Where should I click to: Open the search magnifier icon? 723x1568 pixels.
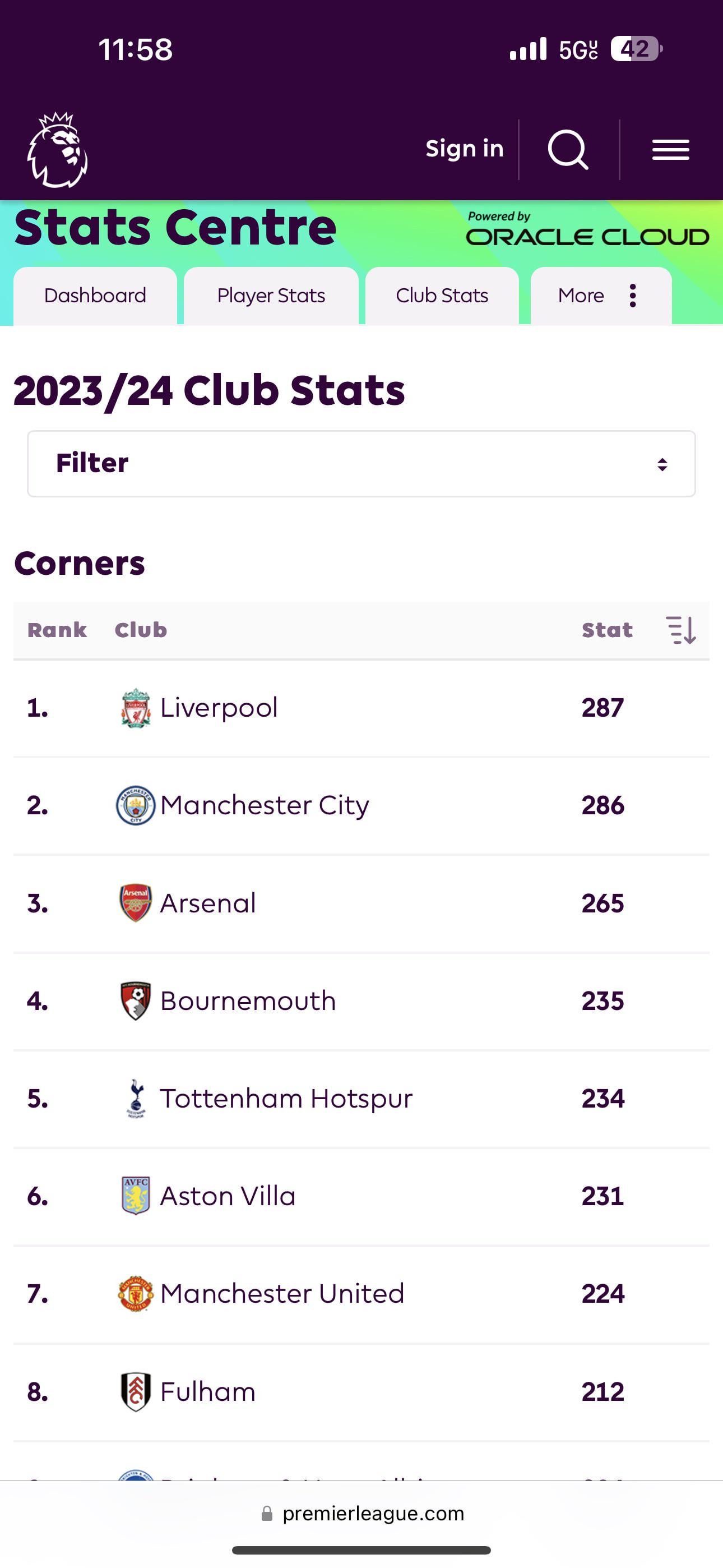568,150
